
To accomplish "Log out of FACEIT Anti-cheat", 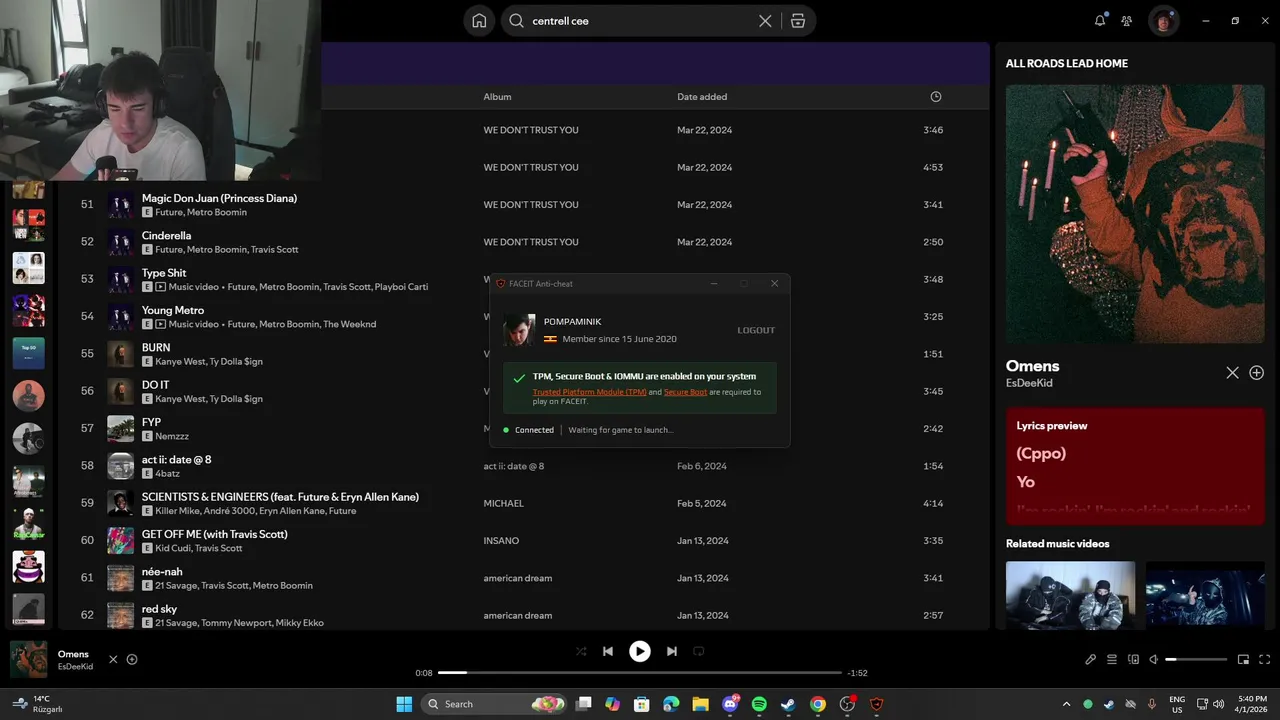I will 756,330.
